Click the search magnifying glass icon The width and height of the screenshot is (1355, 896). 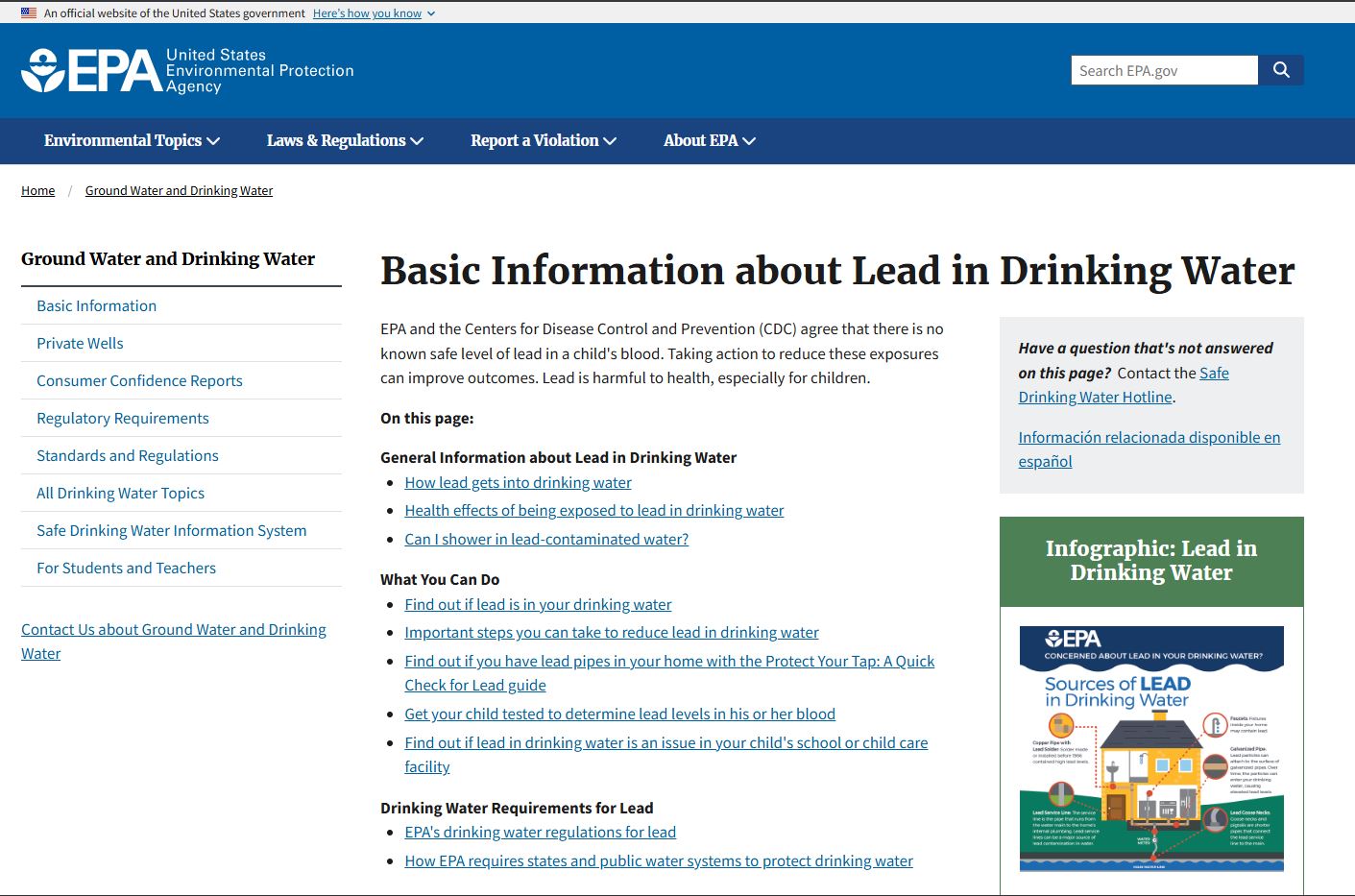tap(1281, 69)
